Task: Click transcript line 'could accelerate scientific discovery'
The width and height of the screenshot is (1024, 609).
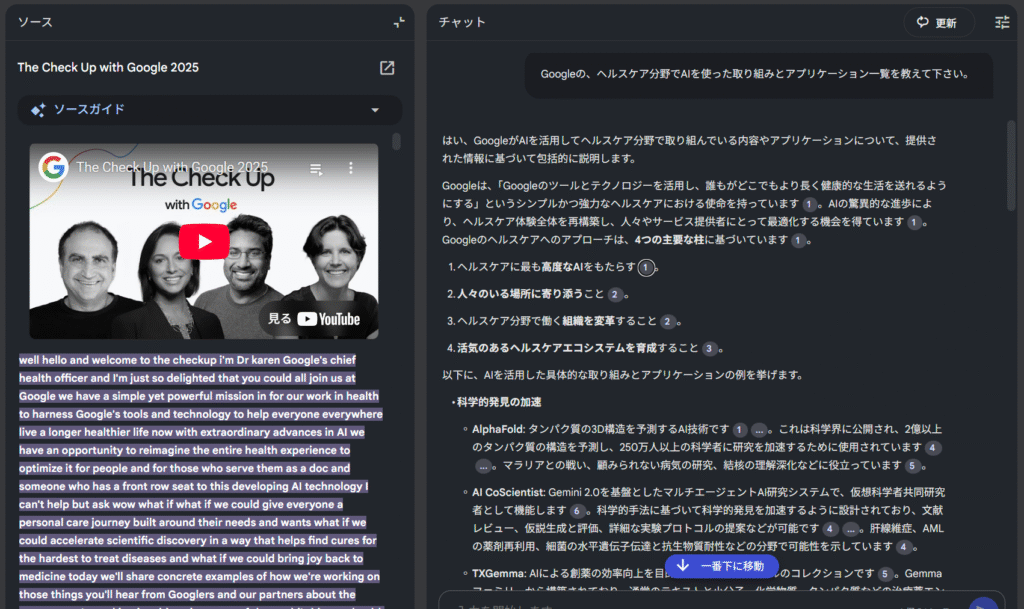Action: point(198,540)
